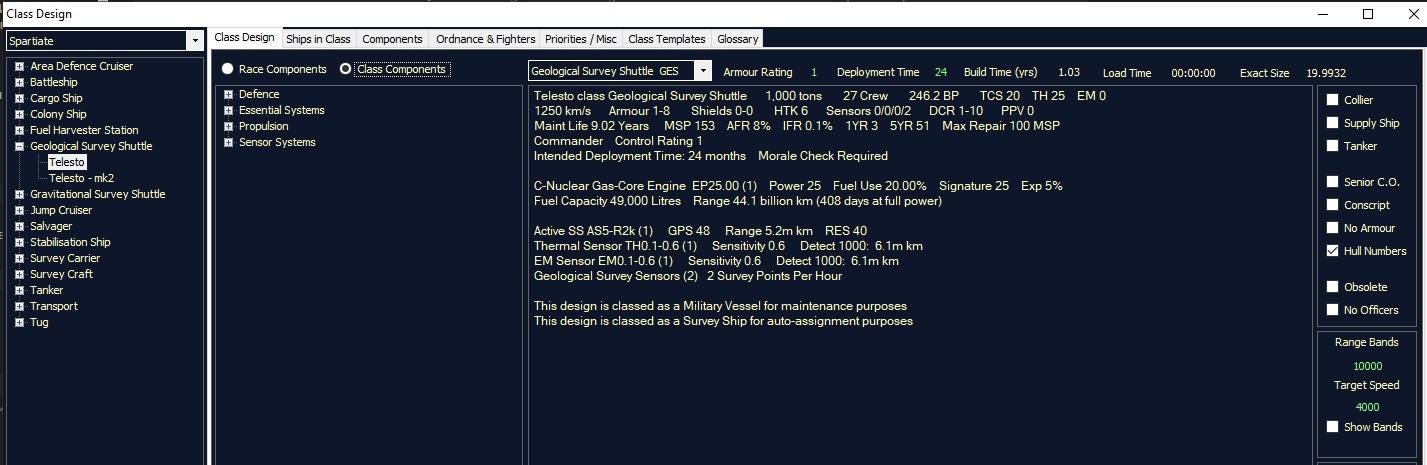Expand the Fuel Harvester Station node

[19, 130]
